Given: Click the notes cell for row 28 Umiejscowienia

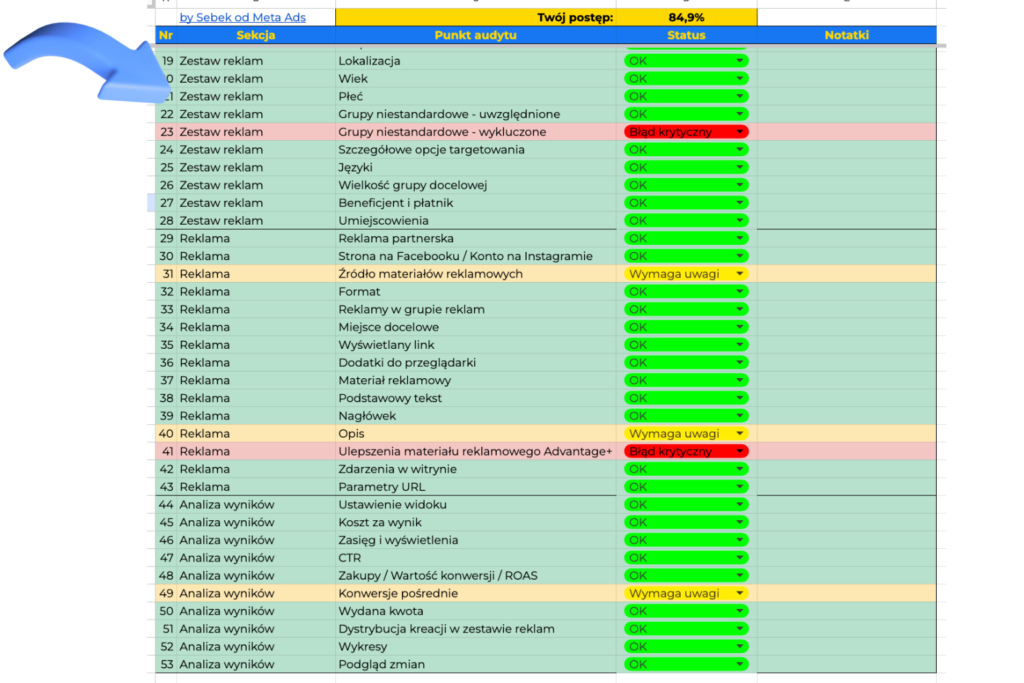Looking at the screenshot, I should tap(846, 221).
